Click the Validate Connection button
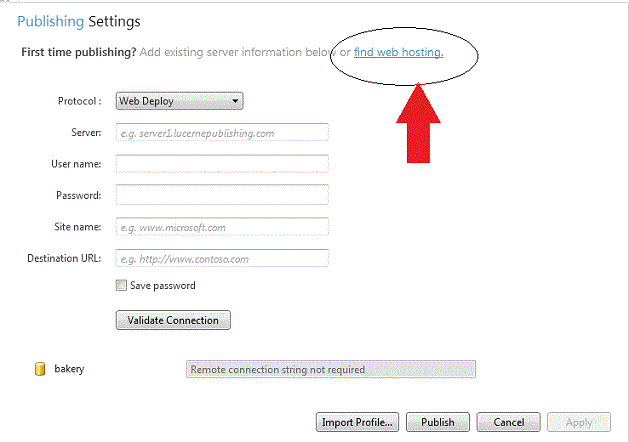This screenshot has height=442, width=629. (173, 320)
